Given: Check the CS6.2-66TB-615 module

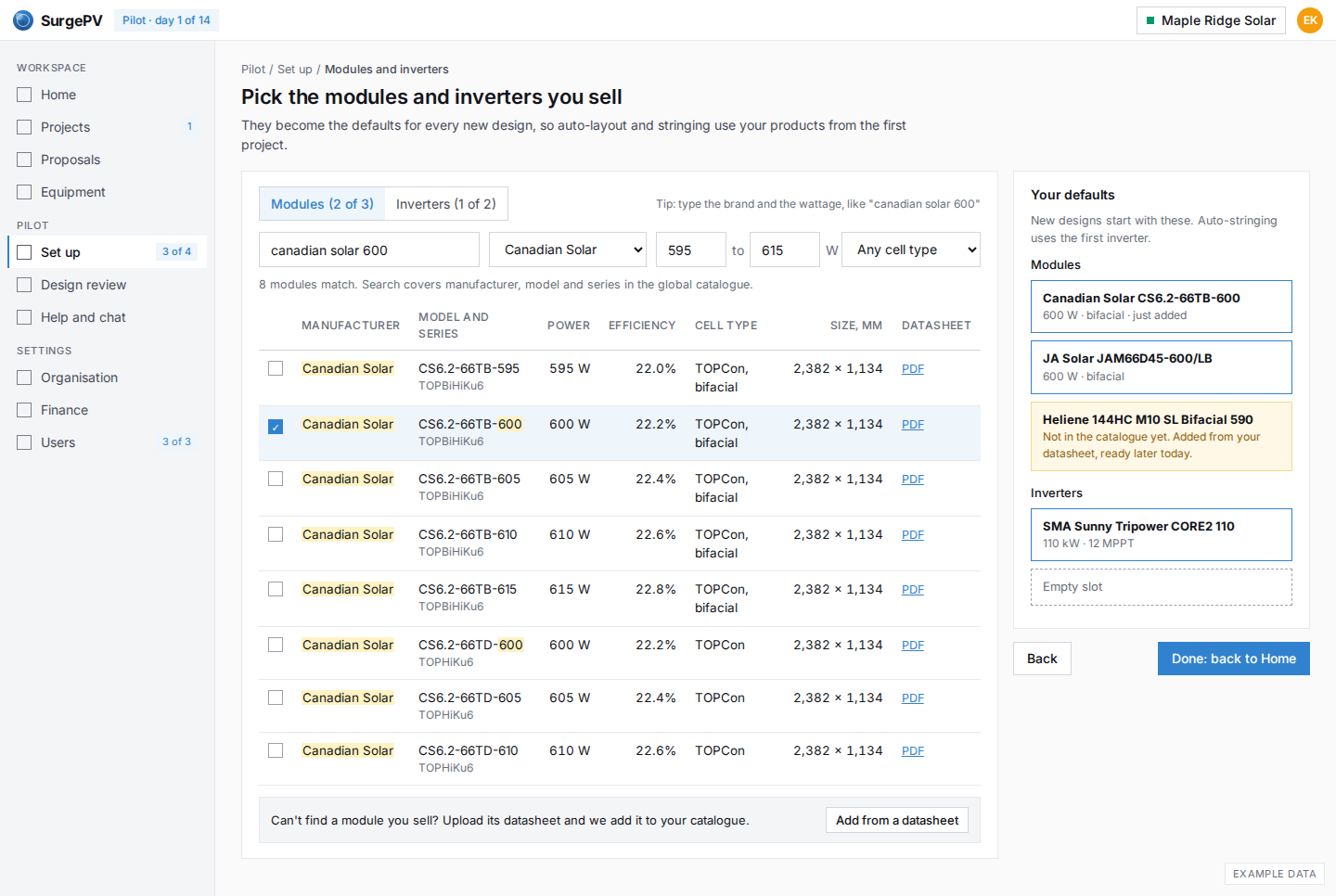Looking at the screenshot, I should coord(276,589).
